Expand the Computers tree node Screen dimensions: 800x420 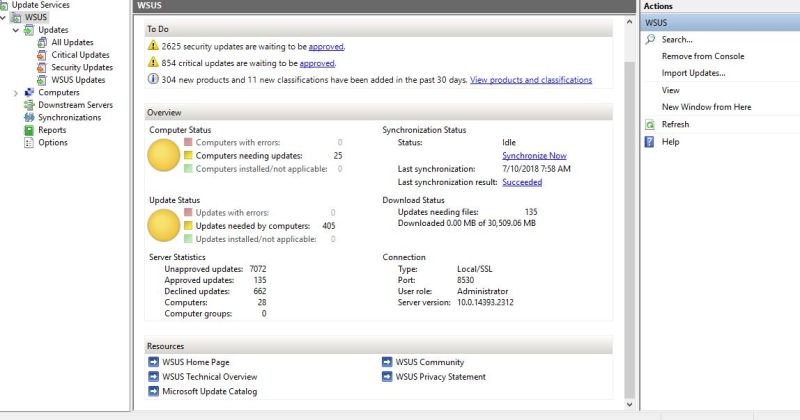pyautogui.click(x=16, y=93)
